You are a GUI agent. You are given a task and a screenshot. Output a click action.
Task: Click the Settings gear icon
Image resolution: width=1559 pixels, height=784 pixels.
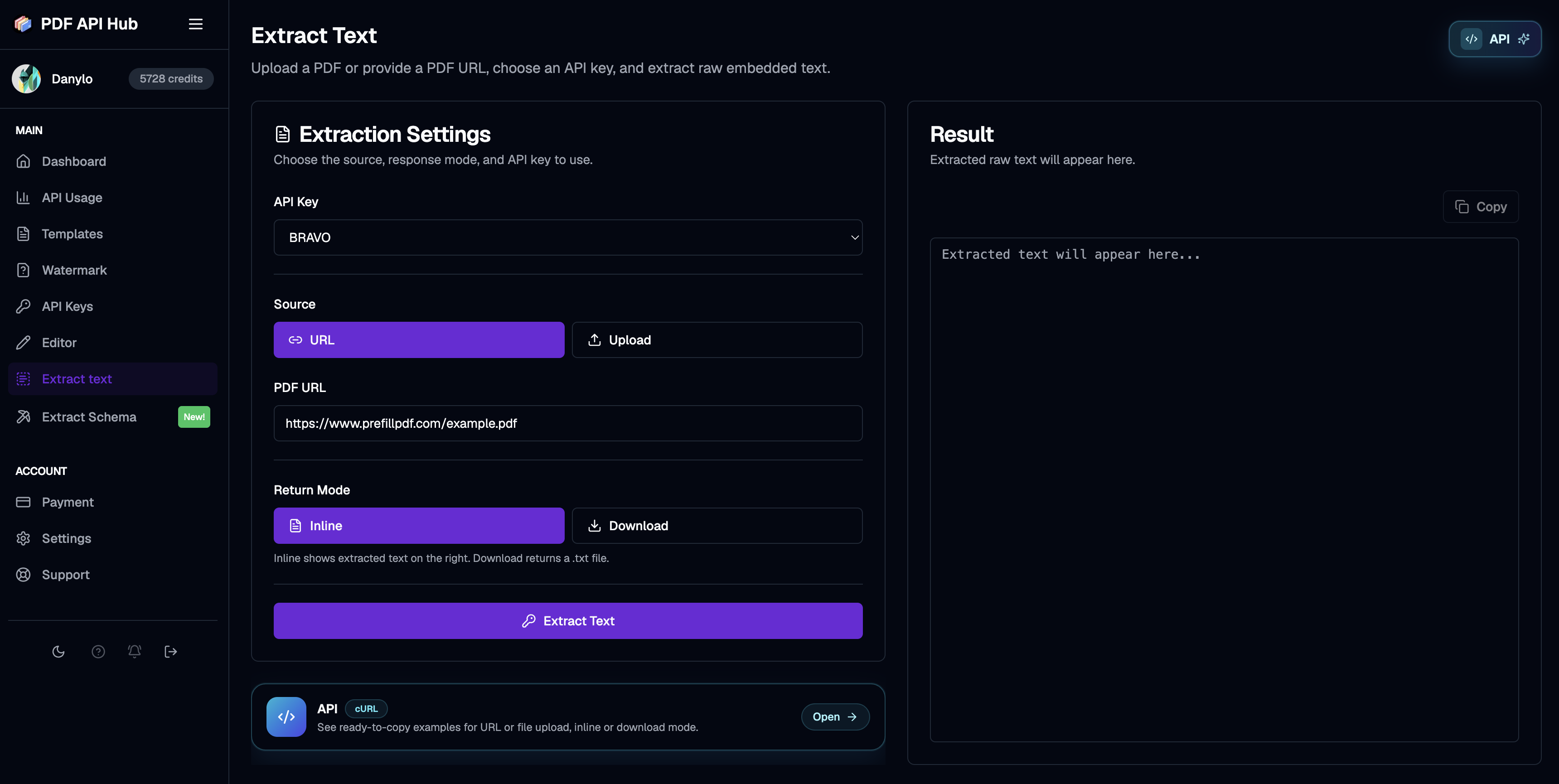point(23,538)
